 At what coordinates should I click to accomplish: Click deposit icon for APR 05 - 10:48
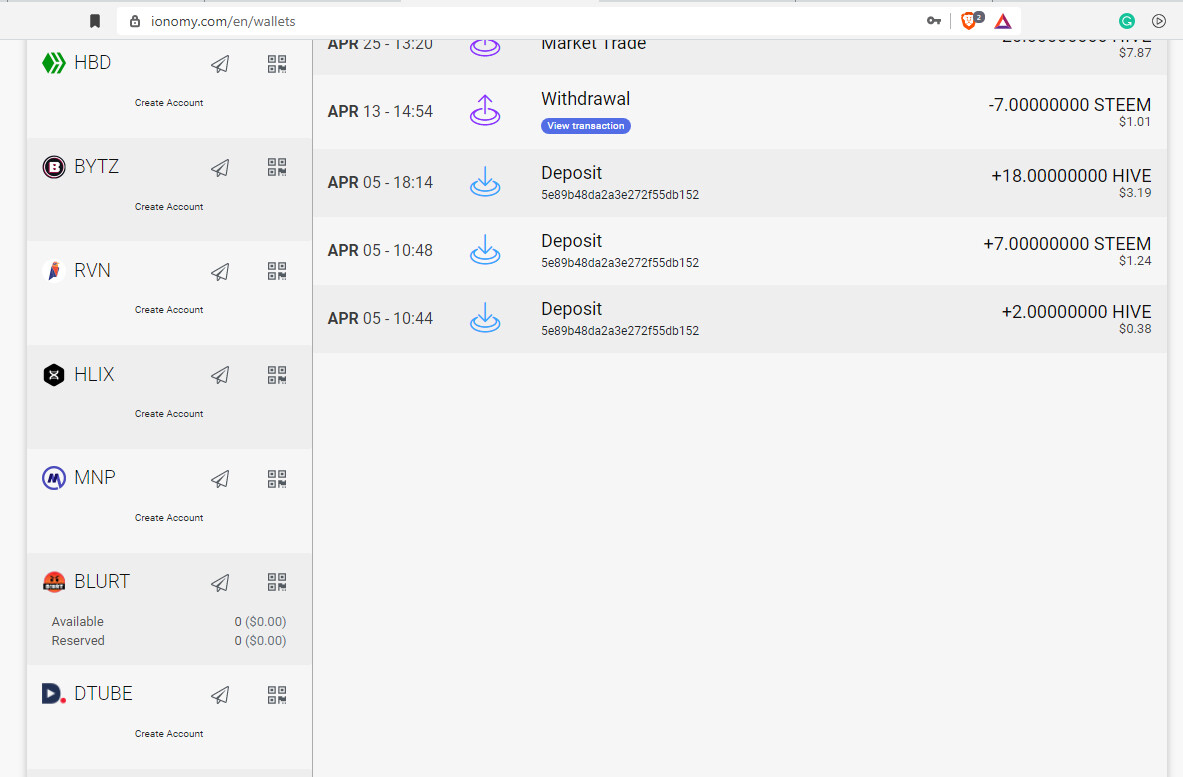pyautogui.click(x=485, y=250)
